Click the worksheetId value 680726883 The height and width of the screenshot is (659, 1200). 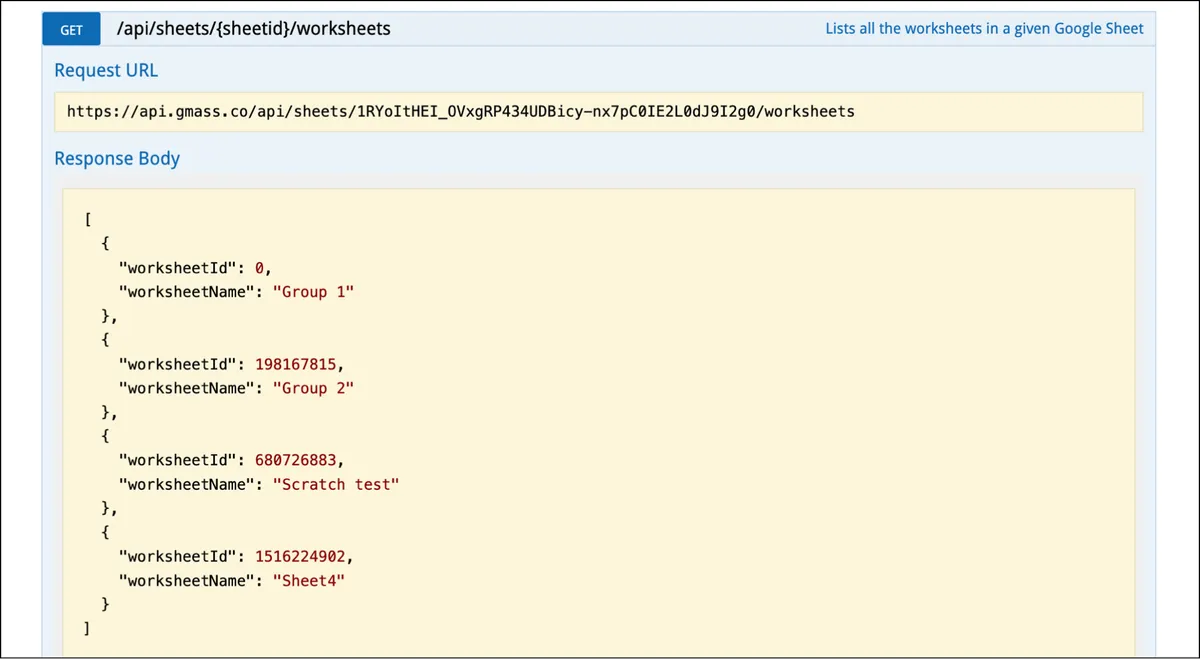[x=297, y=460]
